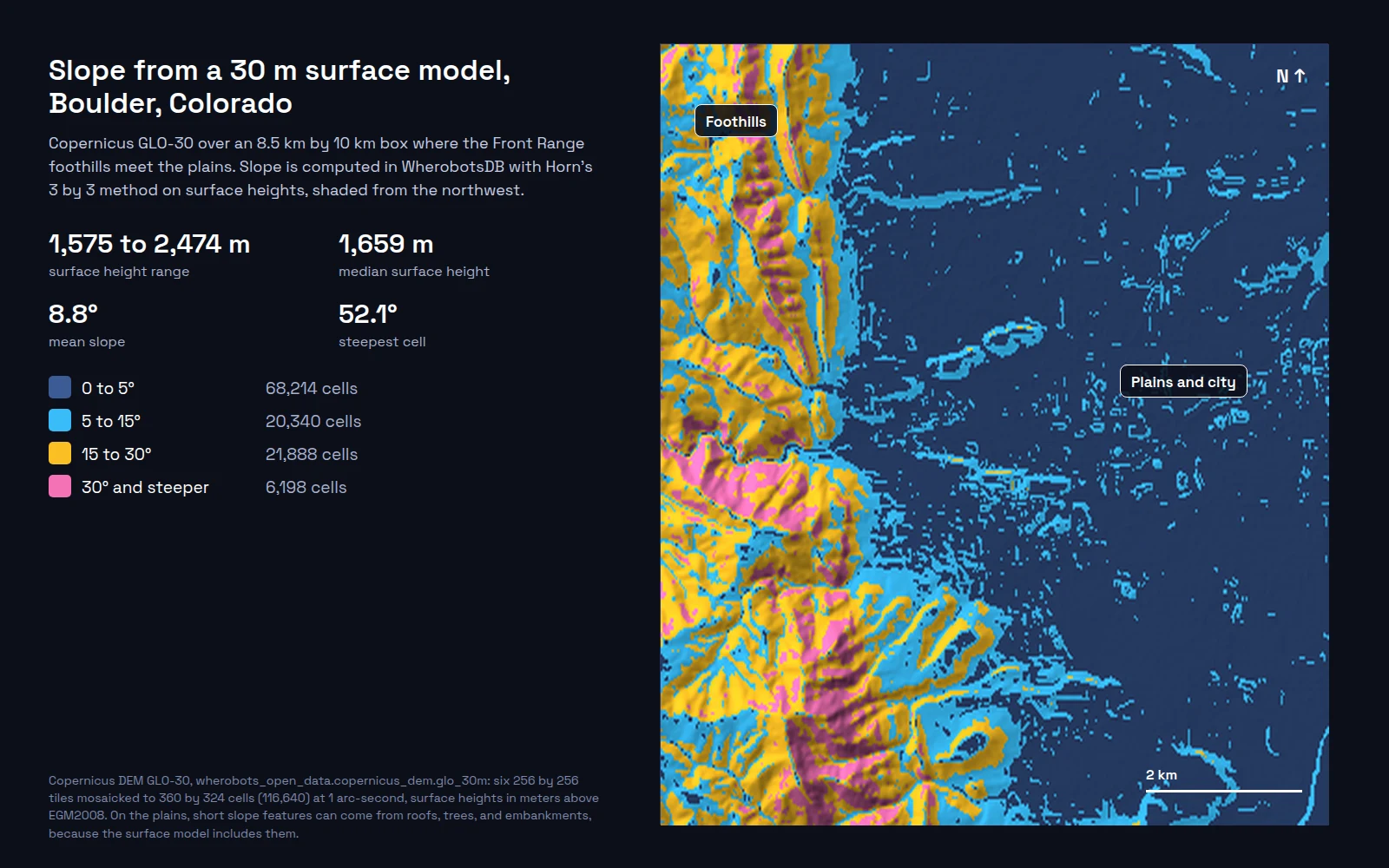The image size is (1389, 868).
Task: Click the Copernicus DEM source footnote
Action: 324,806
